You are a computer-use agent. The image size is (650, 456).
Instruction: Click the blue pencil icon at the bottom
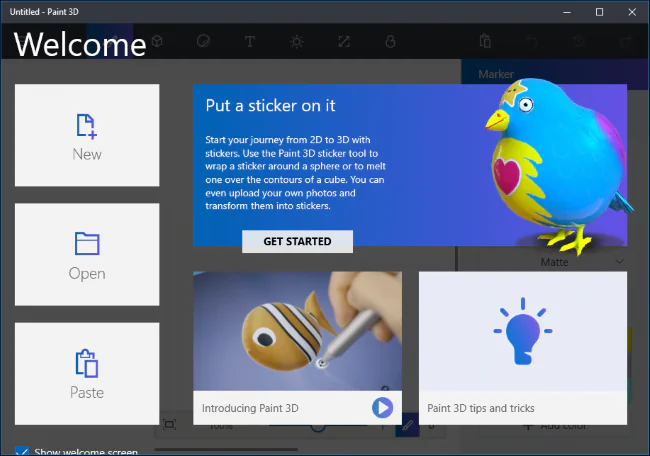(x=407, y=425)
